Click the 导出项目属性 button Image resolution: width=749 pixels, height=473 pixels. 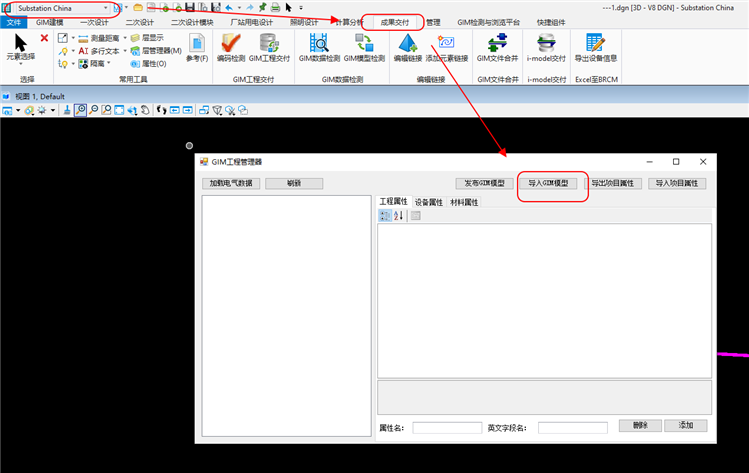(x=612, y=183)
